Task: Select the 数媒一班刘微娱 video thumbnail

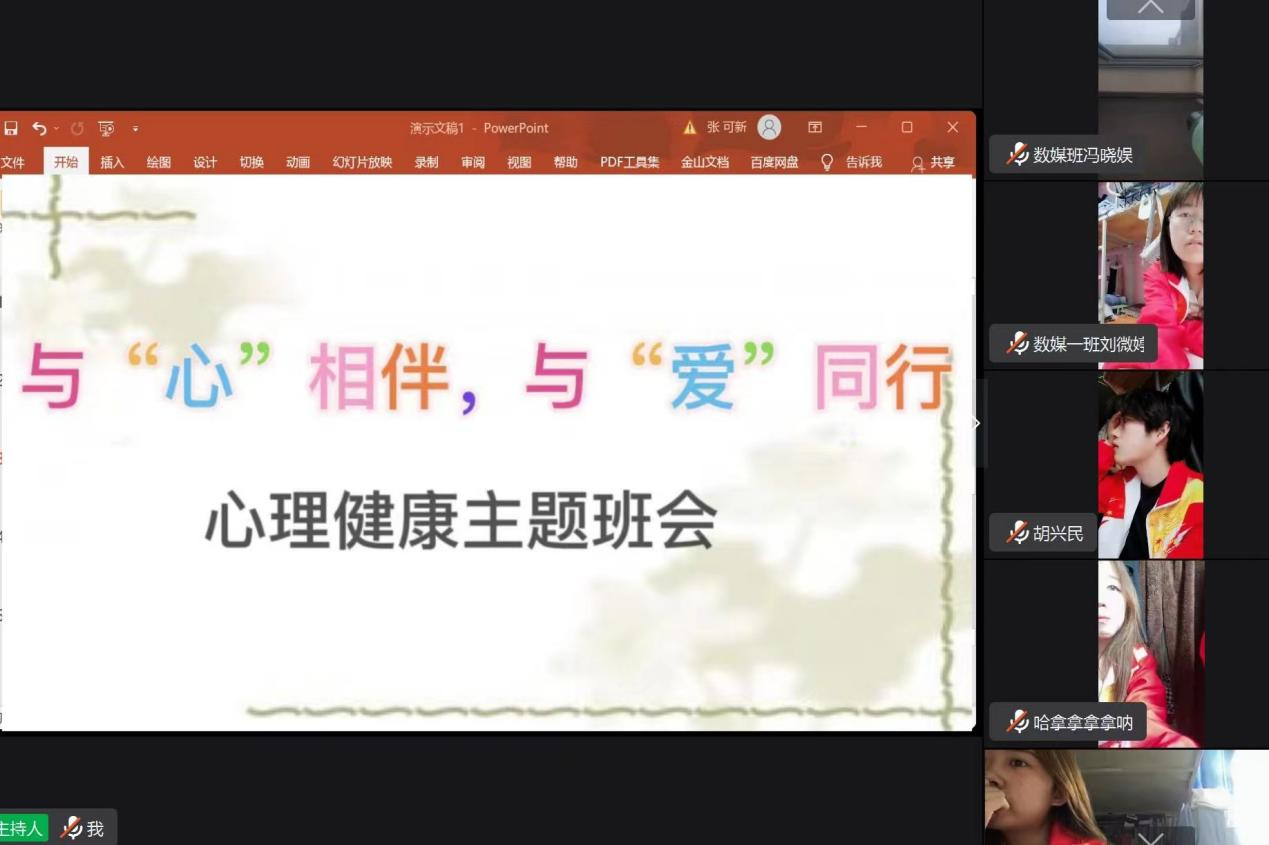Action: coord(1150,275)
